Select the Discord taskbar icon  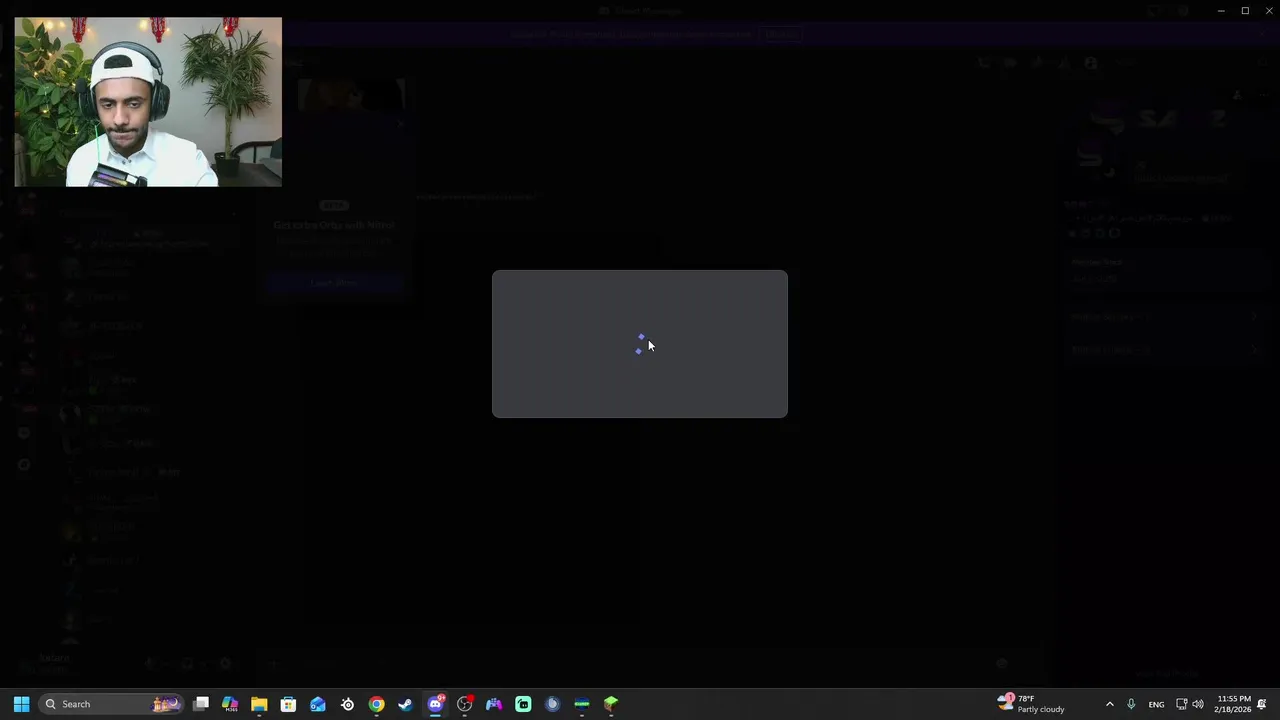point(435,704)
